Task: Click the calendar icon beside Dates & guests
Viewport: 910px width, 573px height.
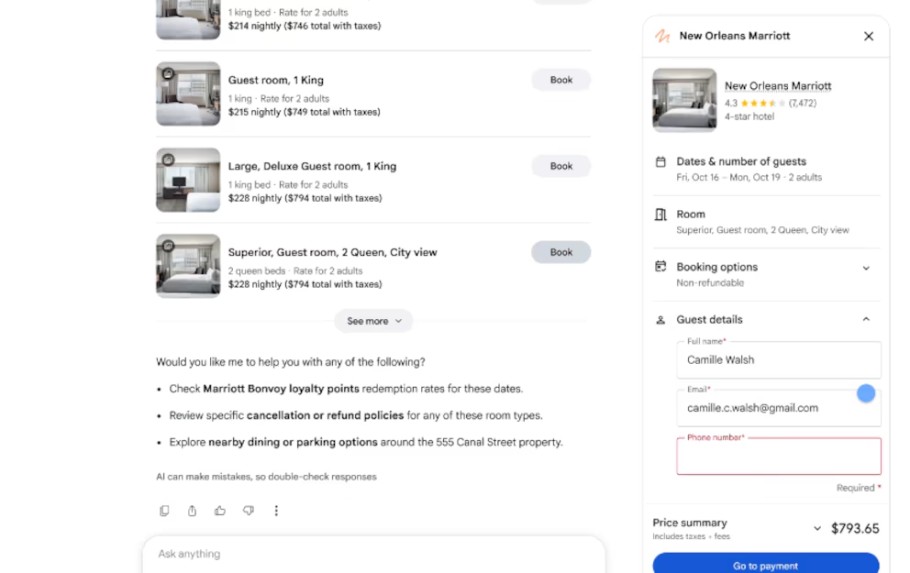Action: pyautogui.click(x=660, y=162)
